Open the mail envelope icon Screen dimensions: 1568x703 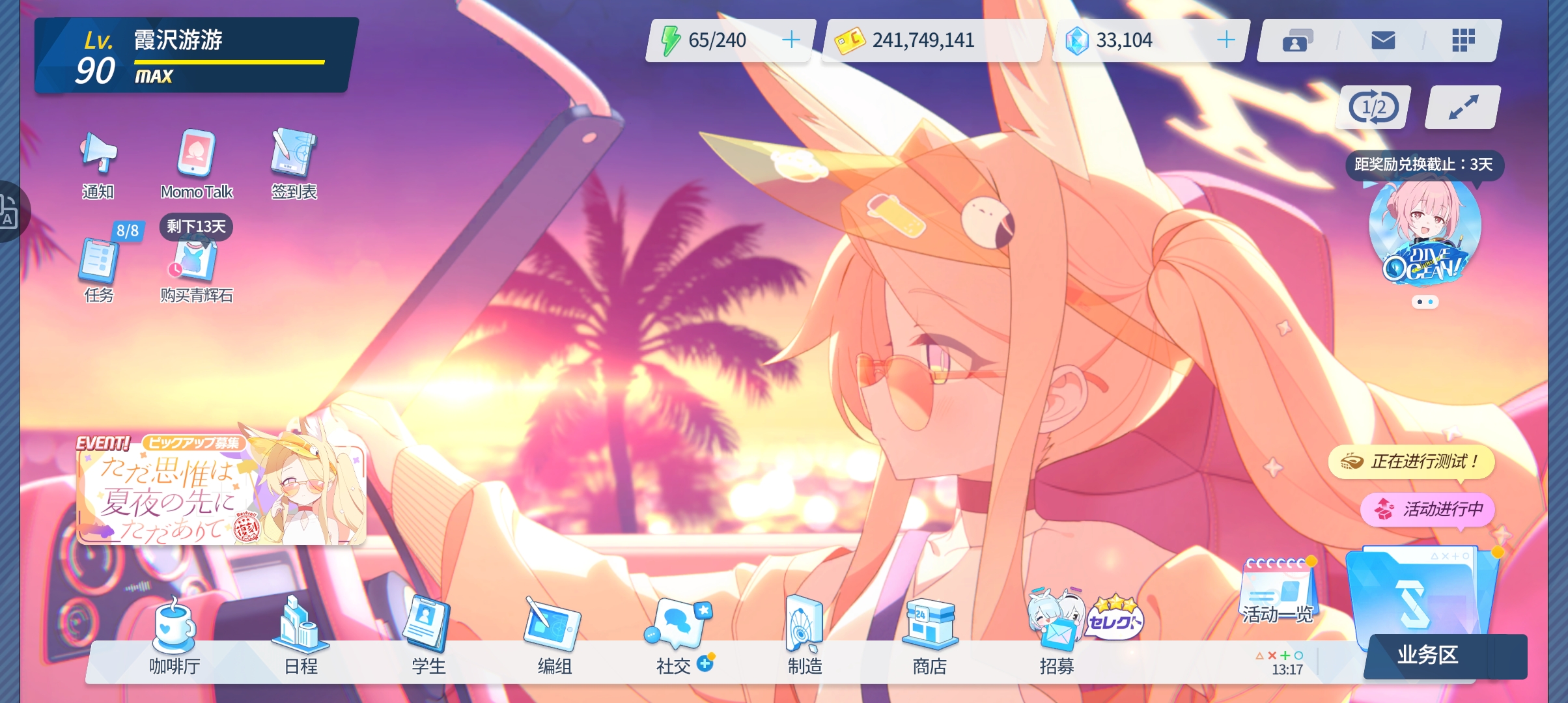click(x=1382, y=40)
